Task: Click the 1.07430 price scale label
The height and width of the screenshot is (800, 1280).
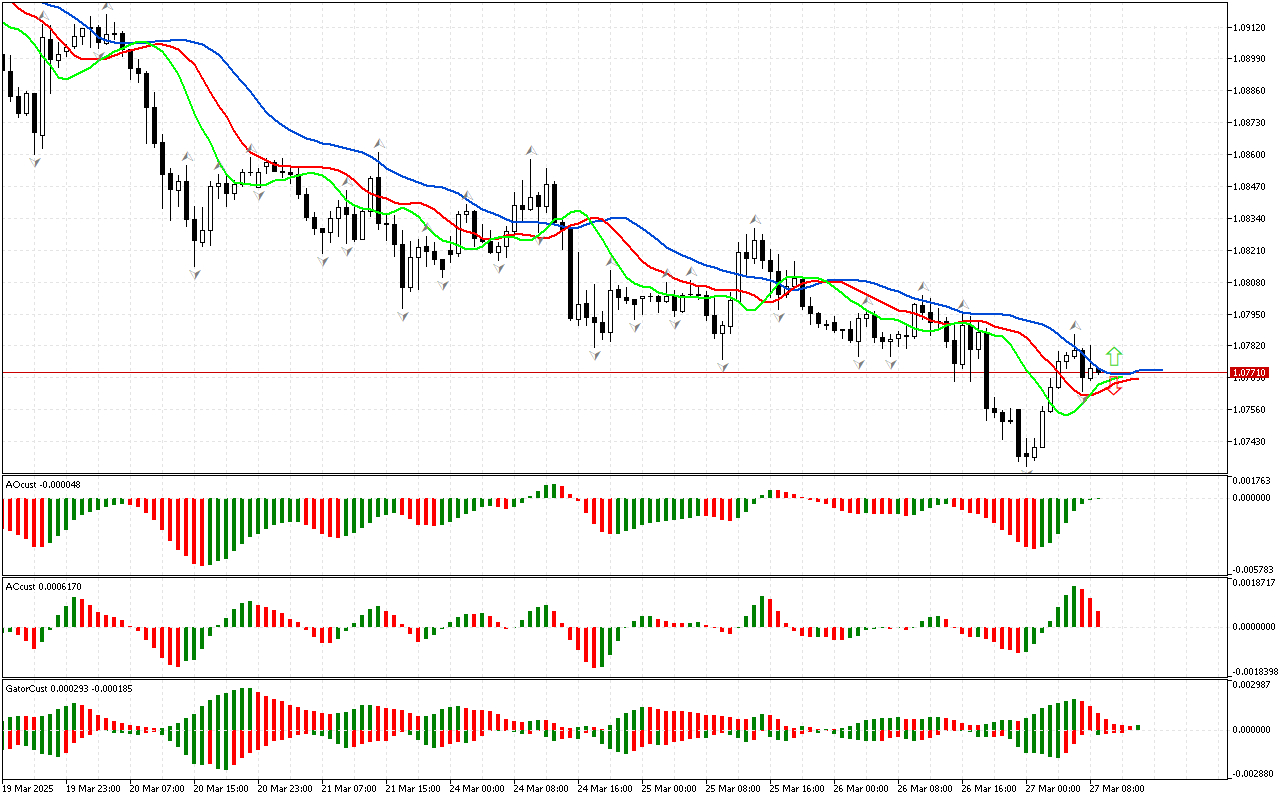Action: tap(1252, 442)
